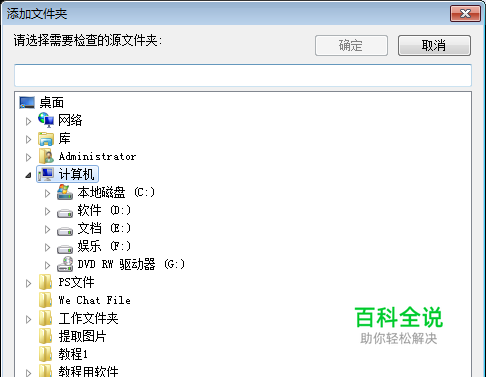This screenshot has width=486, height=377.
Task: Select the 娱乐 (F:) label
Action: coord(104,246)
